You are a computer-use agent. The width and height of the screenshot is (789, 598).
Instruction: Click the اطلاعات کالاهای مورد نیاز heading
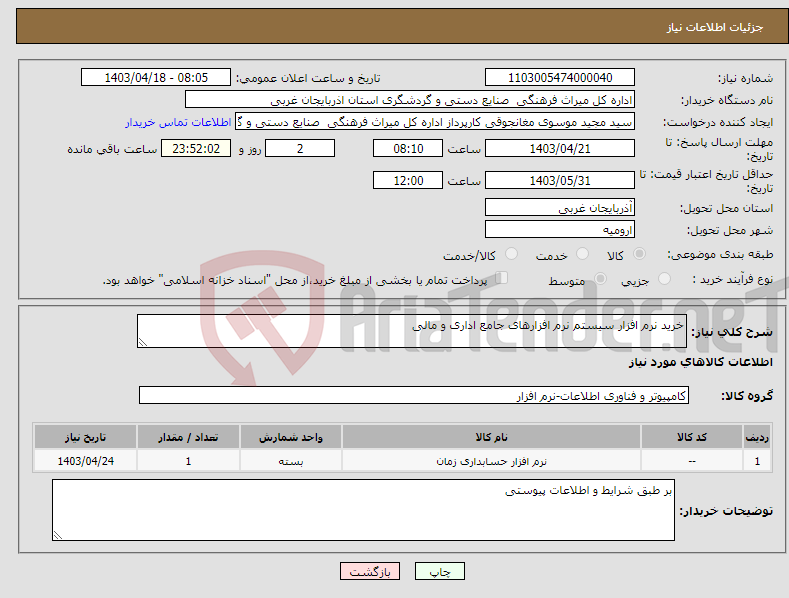click(x=700, y=362)
